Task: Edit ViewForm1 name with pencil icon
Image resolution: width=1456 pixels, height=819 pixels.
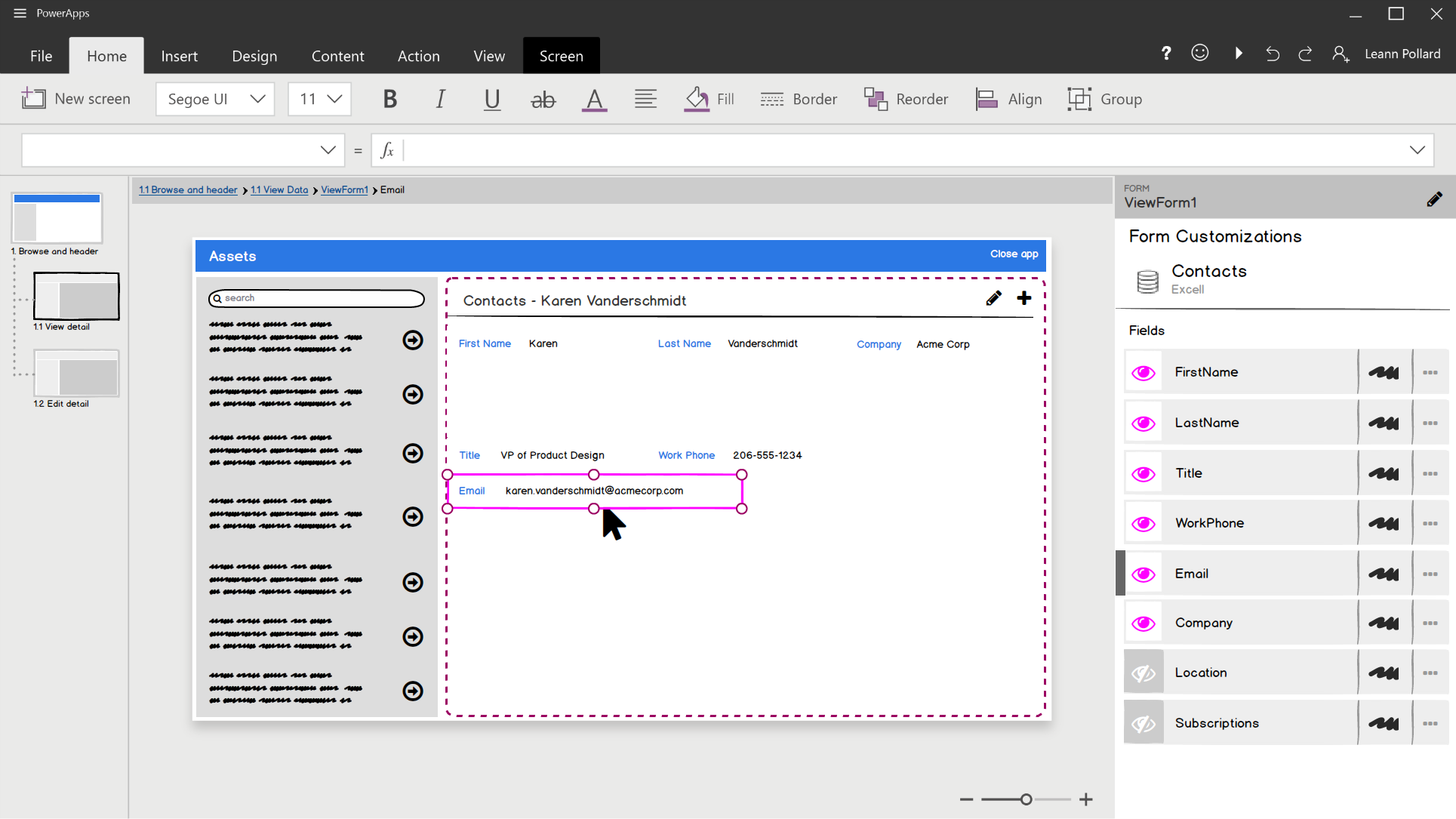Action: pos(1434,199)
